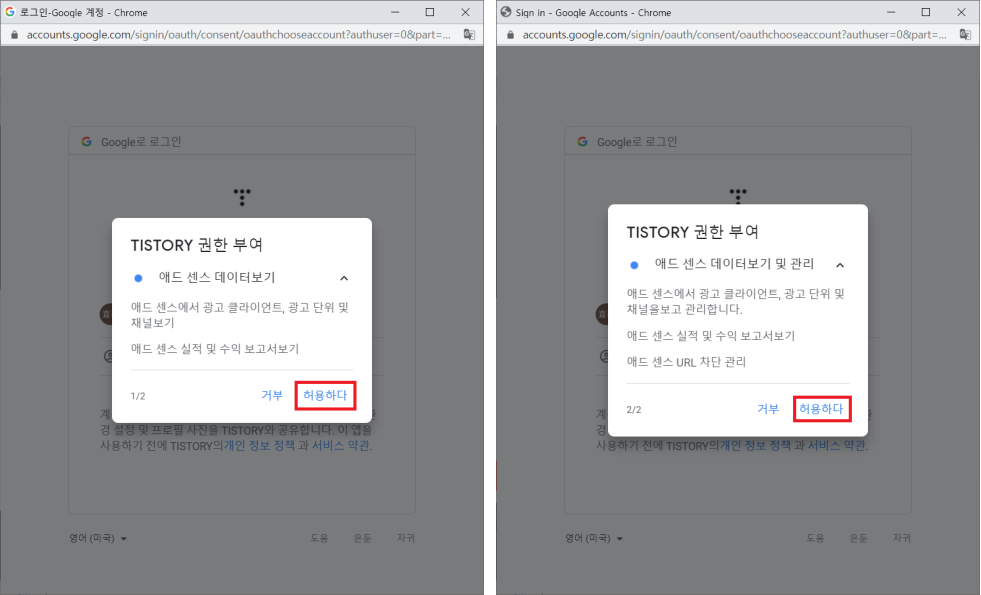Close the left 로그인-Google 계정 Chrome window
Viewport: 981px width, 595px height.
465,12
